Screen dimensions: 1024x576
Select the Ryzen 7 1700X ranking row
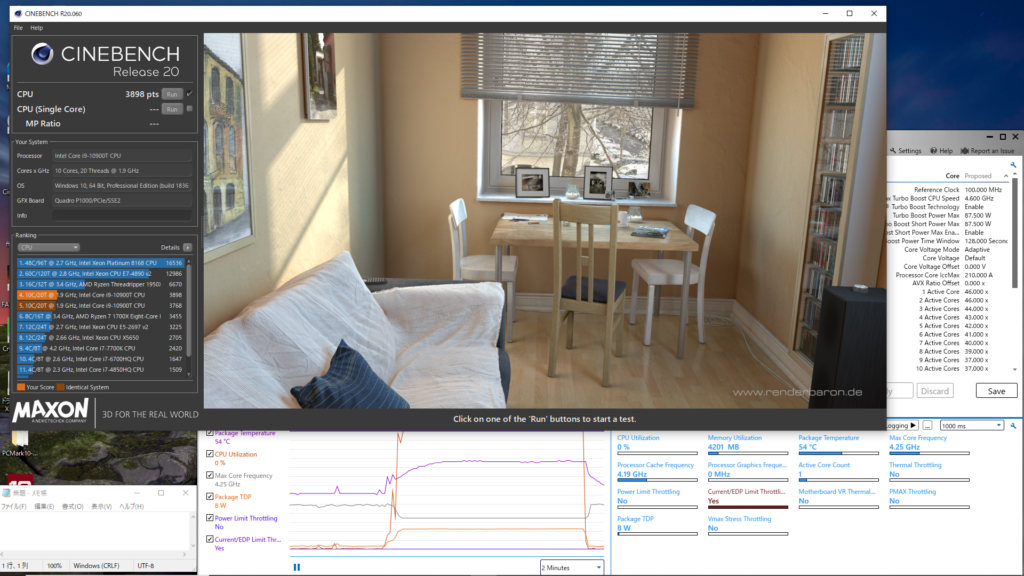pos(101,316)
